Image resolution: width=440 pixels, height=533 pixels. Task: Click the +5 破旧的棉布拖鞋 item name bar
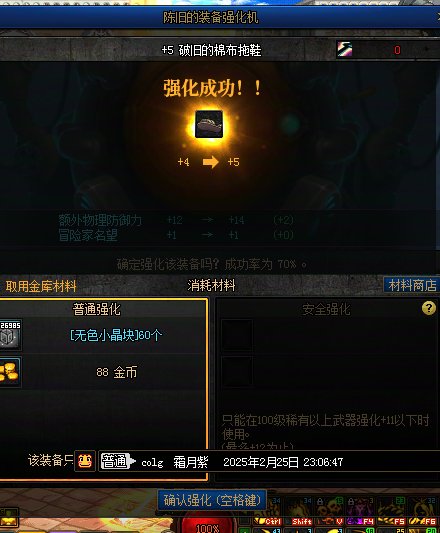tap(211, 50)
